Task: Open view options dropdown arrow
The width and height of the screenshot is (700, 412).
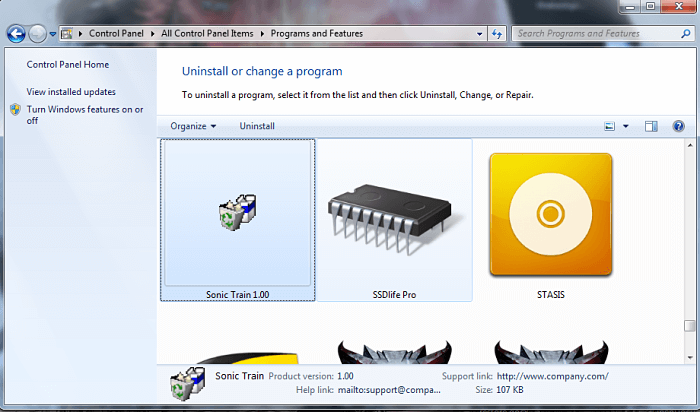Action: point(626,126)
